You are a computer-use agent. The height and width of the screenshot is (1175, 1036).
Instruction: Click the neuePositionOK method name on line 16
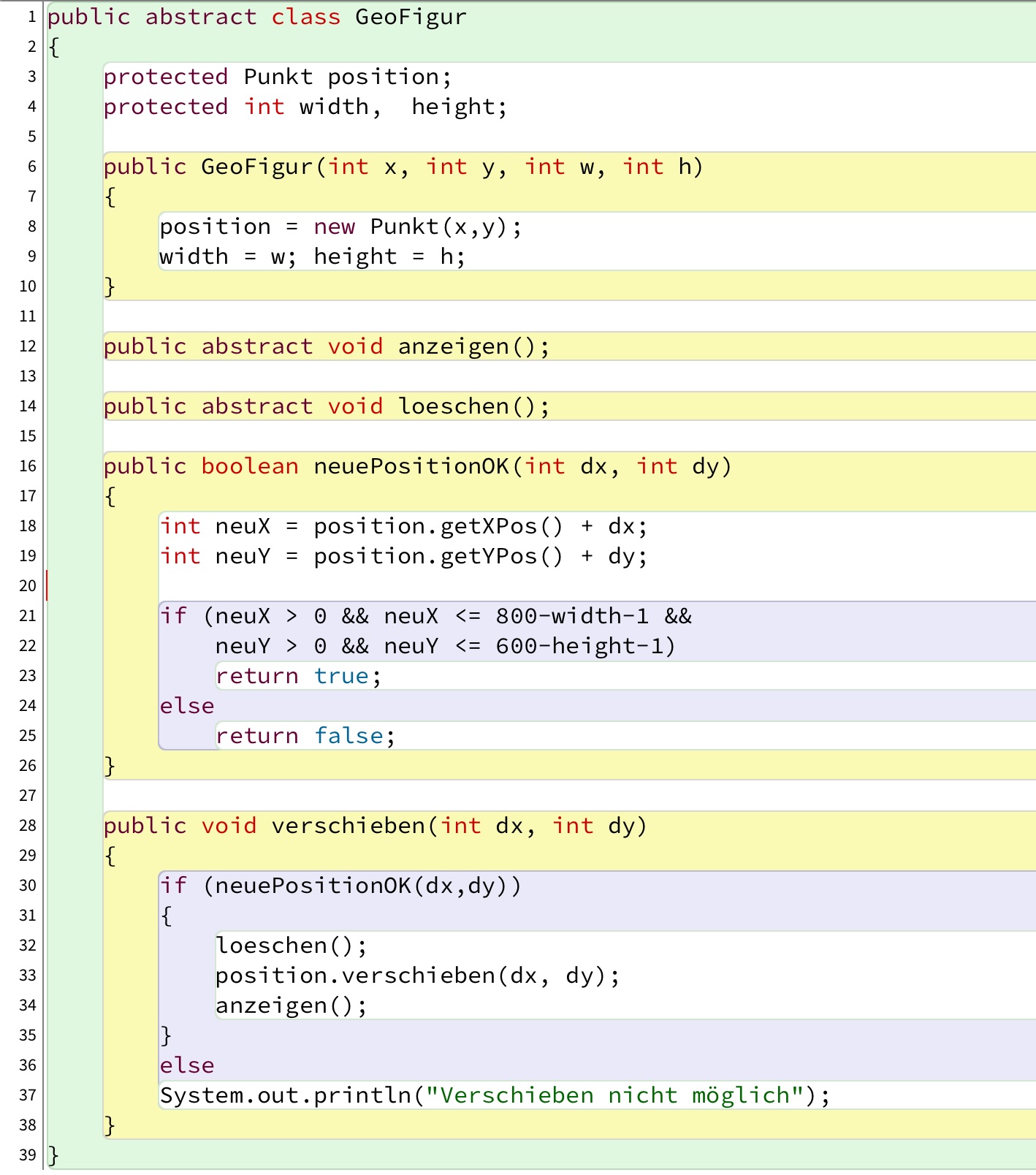411,466
